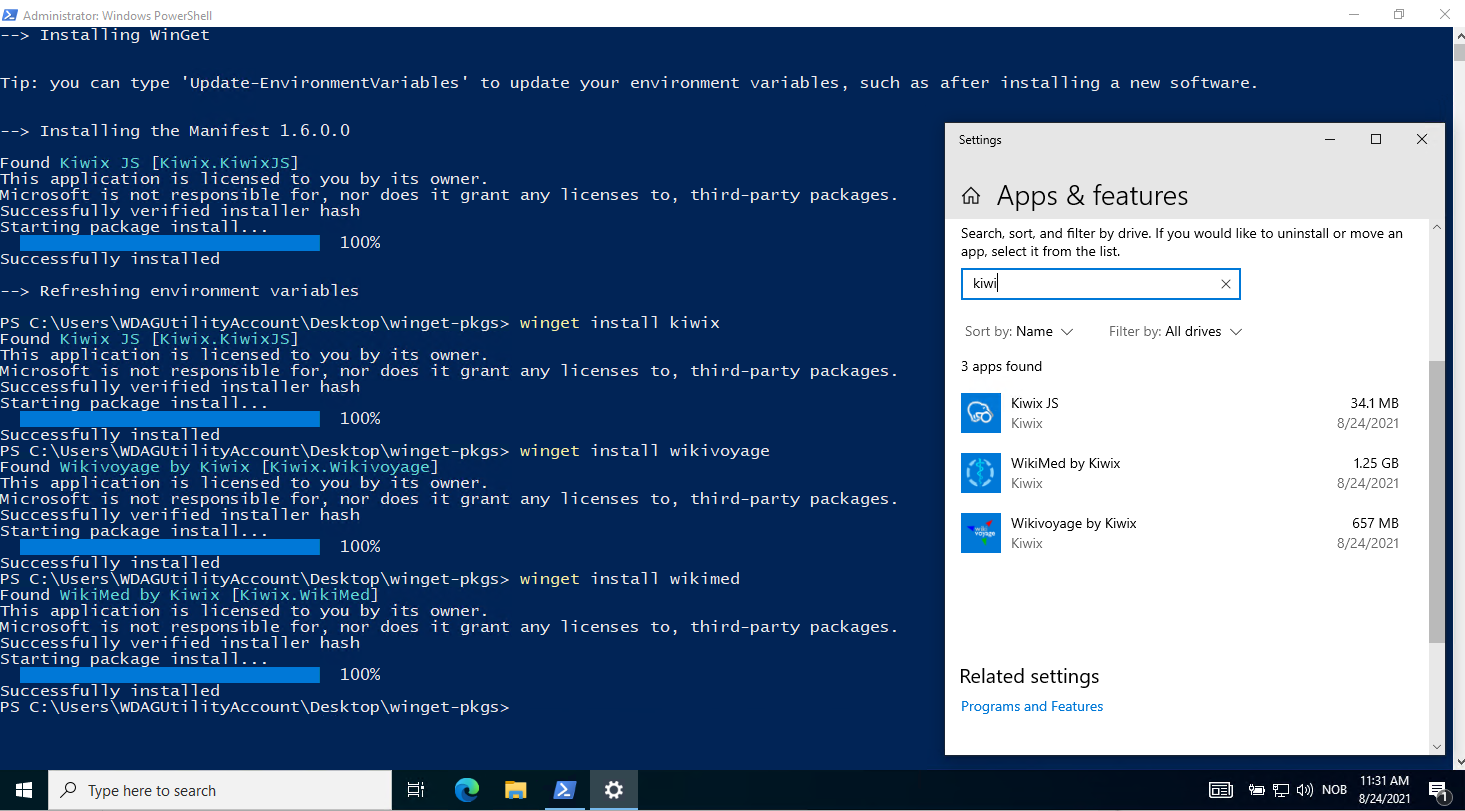Open File Explorer from the taskbar
Image resolution: width=1465 pixels, height=811 pixels.
[x=515, y=790]
